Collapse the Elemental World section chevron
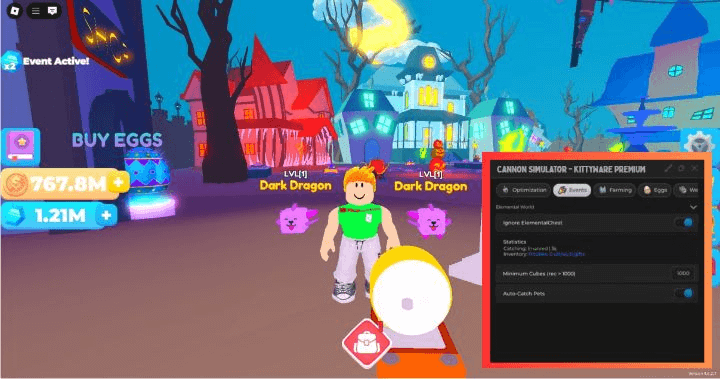The height and width of the screenshot is (379, 720). [x=693, y=207]
